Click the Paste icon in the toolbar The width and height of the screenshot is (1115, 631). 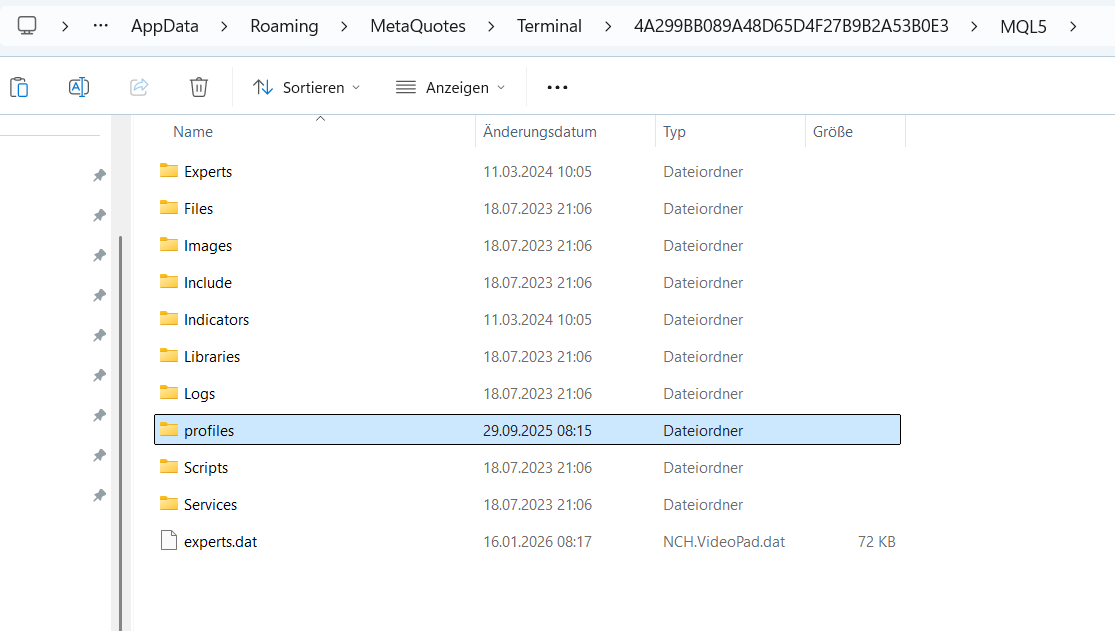(x=19, y=87)
